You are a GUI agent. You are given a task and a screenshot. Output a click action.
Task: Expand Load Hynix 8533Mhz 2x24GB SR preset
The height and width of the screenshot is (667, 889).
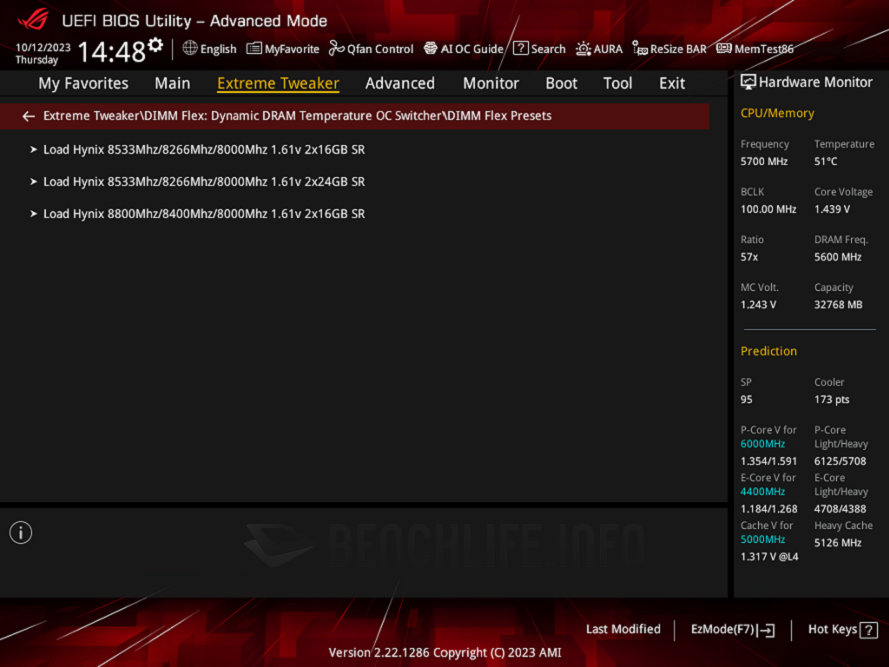204,181
